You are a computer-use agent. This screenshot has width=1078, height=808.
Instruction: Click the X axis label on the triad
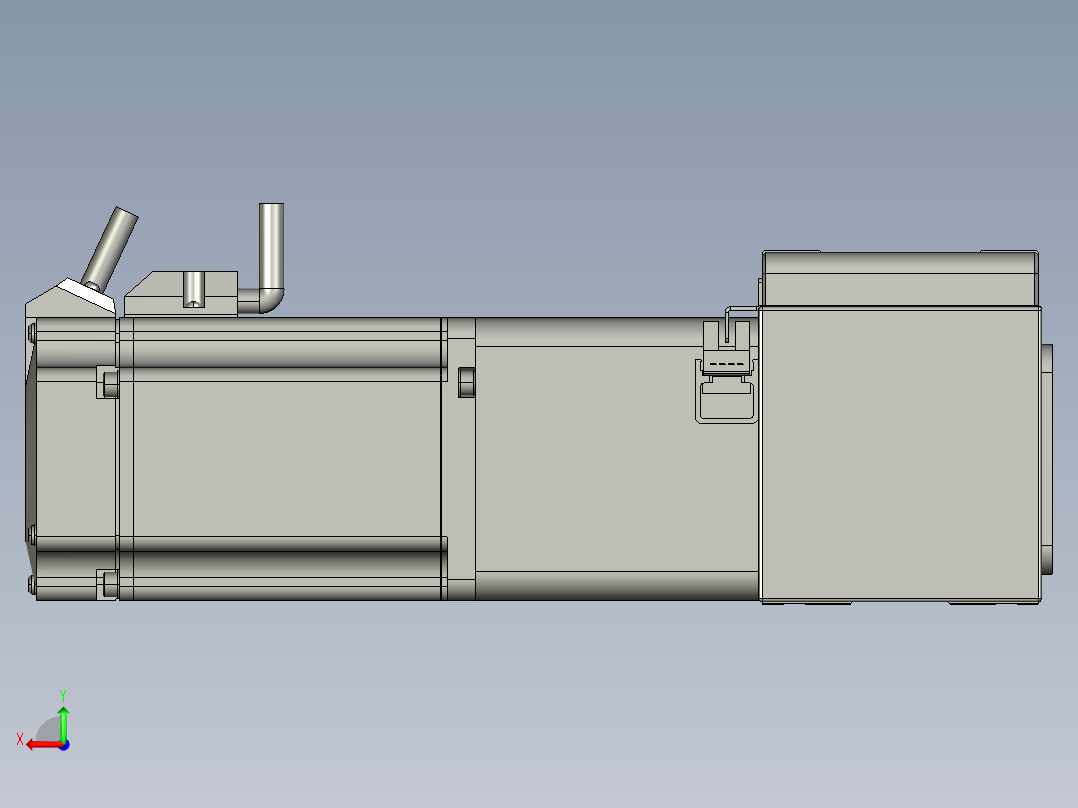click(x=20, y=738)
